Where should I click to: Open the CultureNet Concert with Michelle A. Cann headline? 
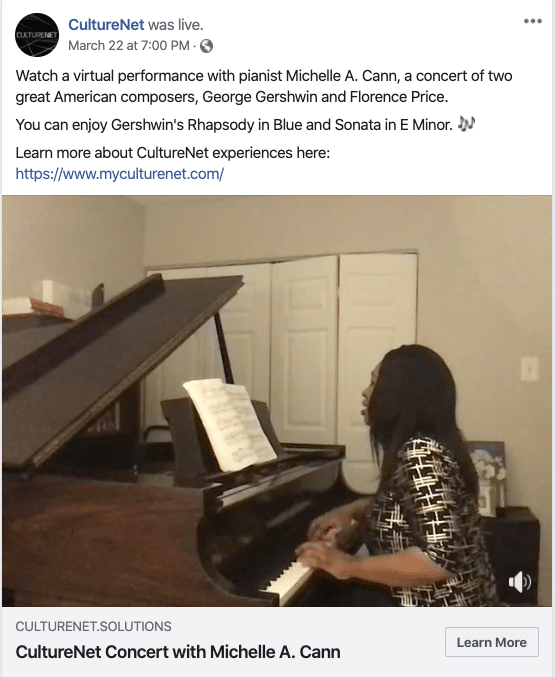click(x=178, y=652)
